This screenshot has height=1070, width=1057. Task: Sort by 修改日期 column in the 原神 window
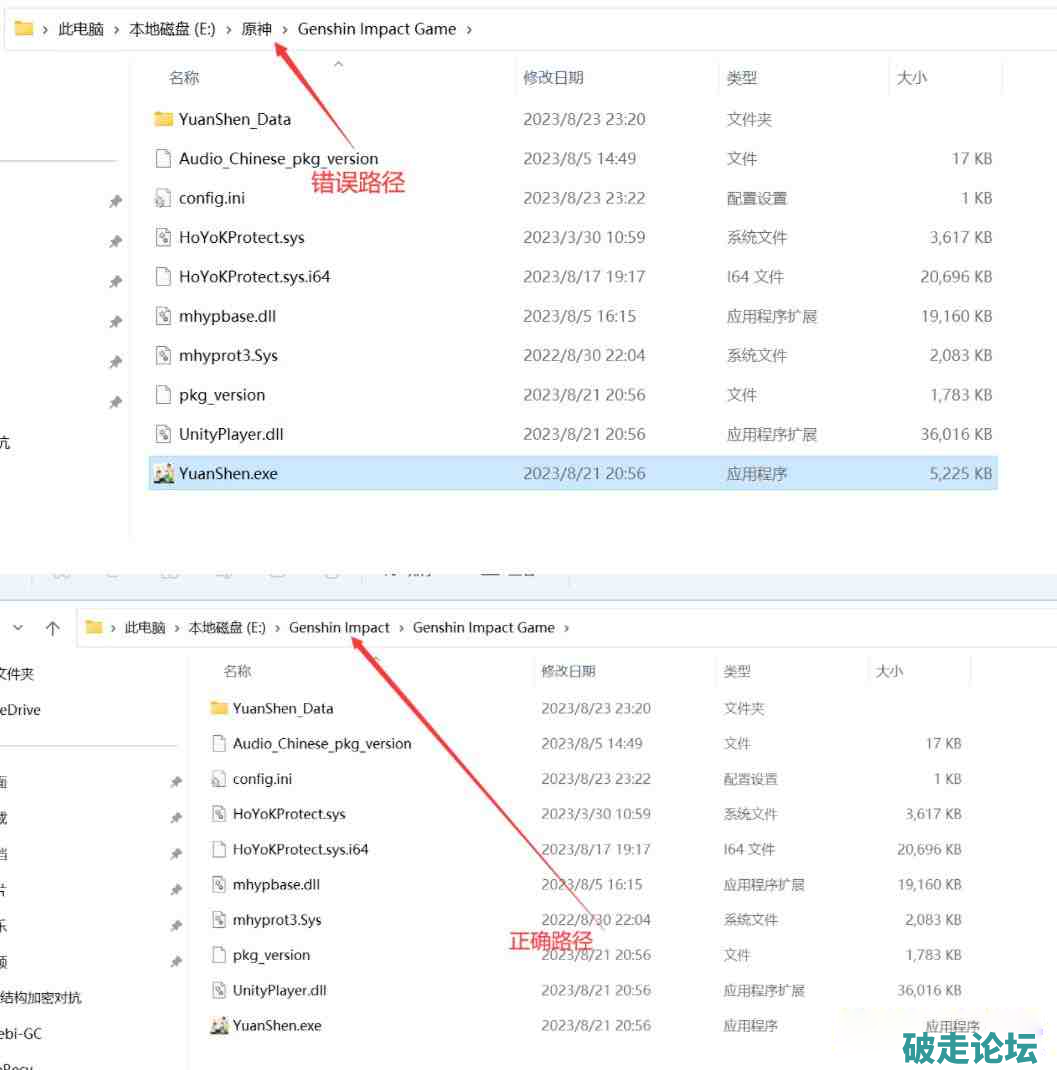553,77
